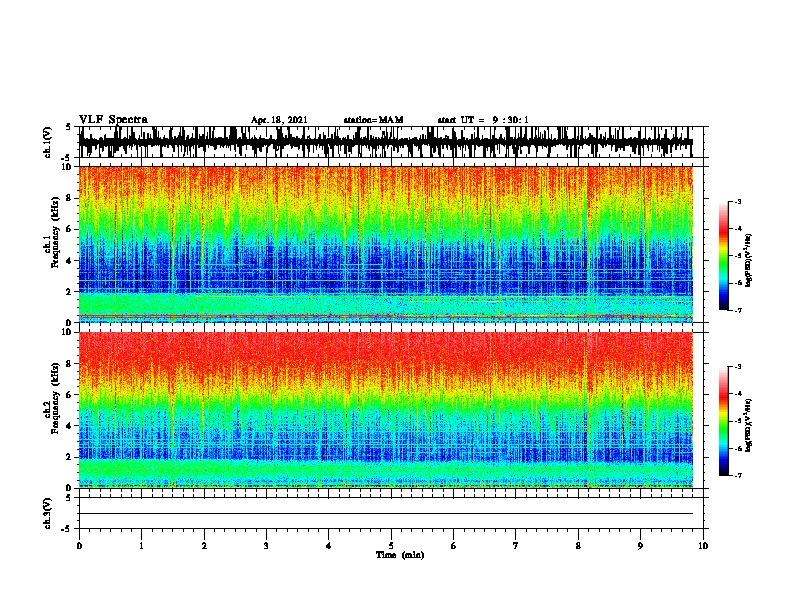Click the "Time (min)" axis title
792x612 pixels.
[x=400, y=555]
